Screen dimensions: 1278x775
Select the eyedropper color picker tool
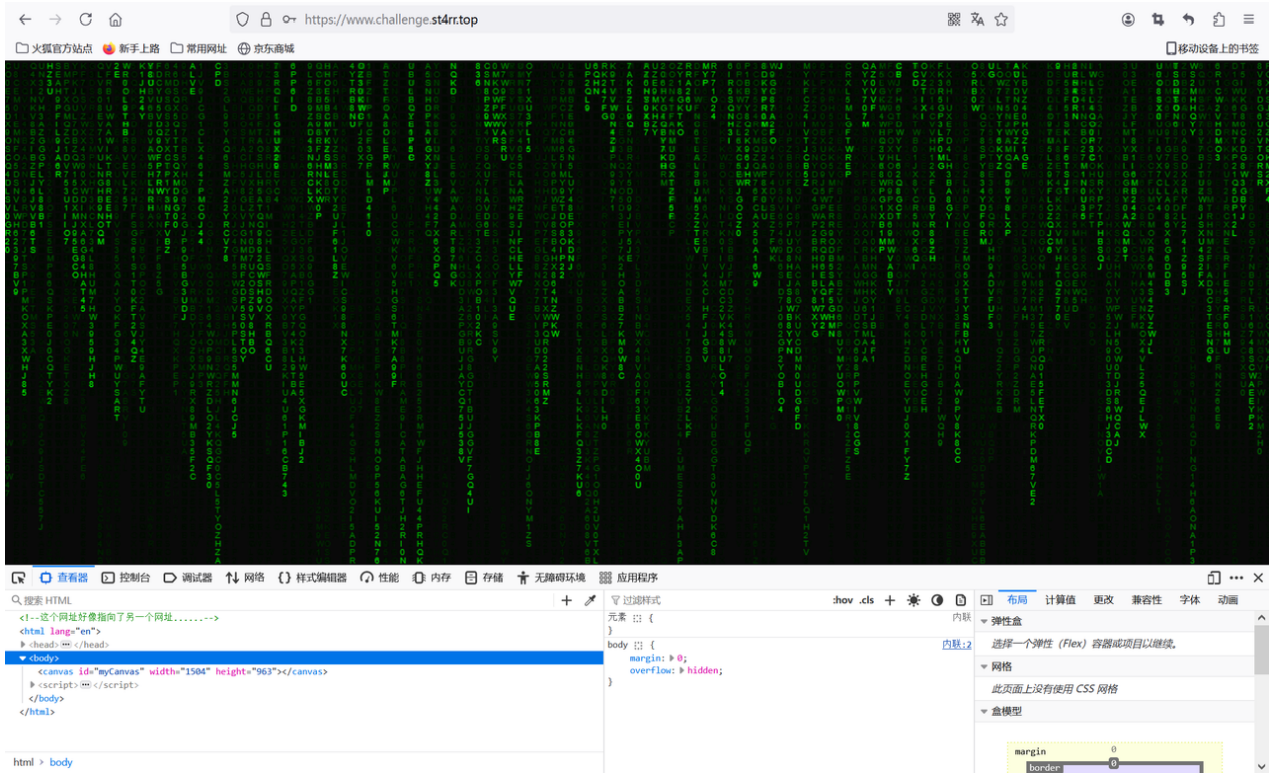(590, 600)
